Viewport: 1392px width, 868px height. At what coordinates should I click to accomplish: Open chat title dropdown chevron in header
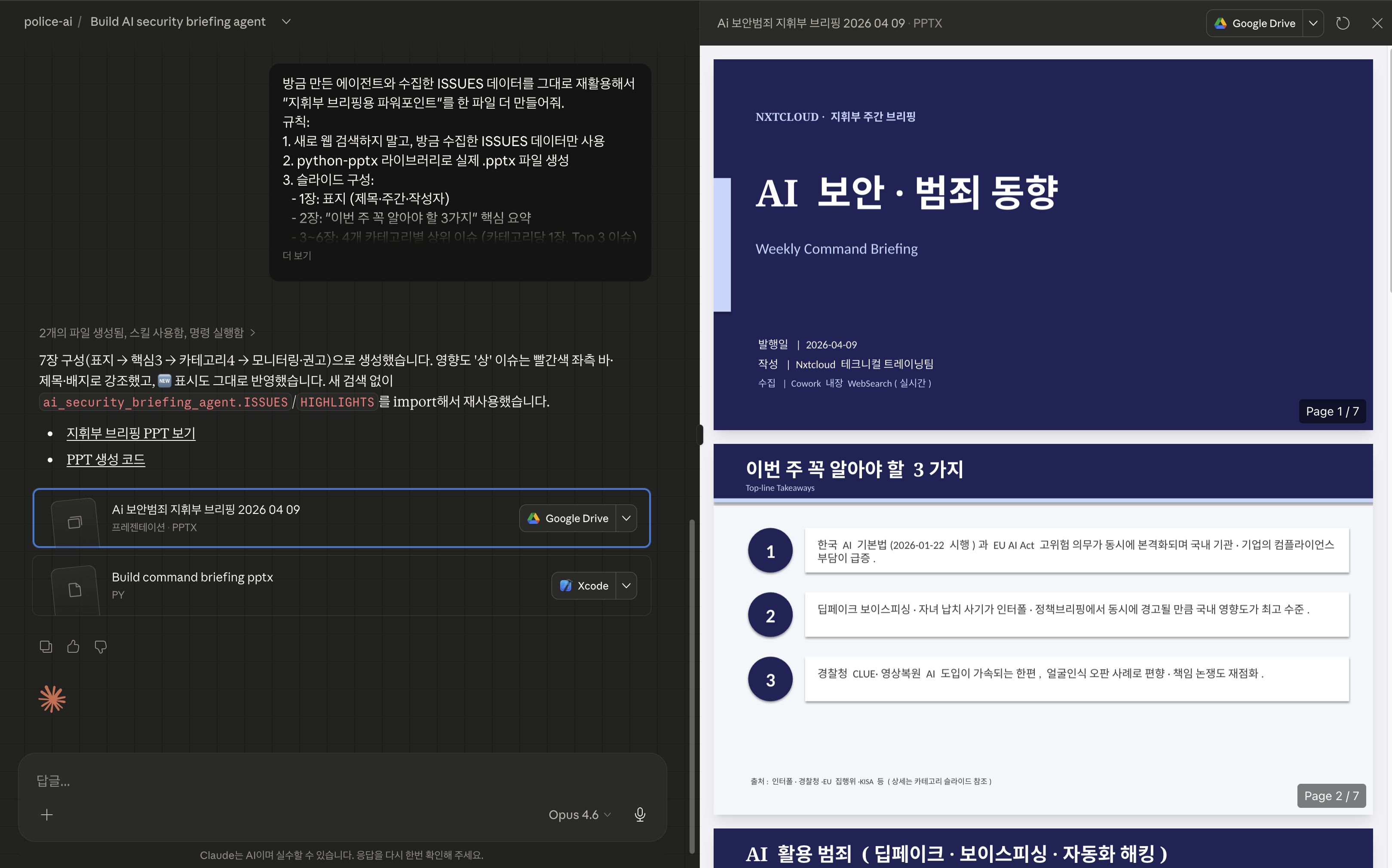[286, 22]
